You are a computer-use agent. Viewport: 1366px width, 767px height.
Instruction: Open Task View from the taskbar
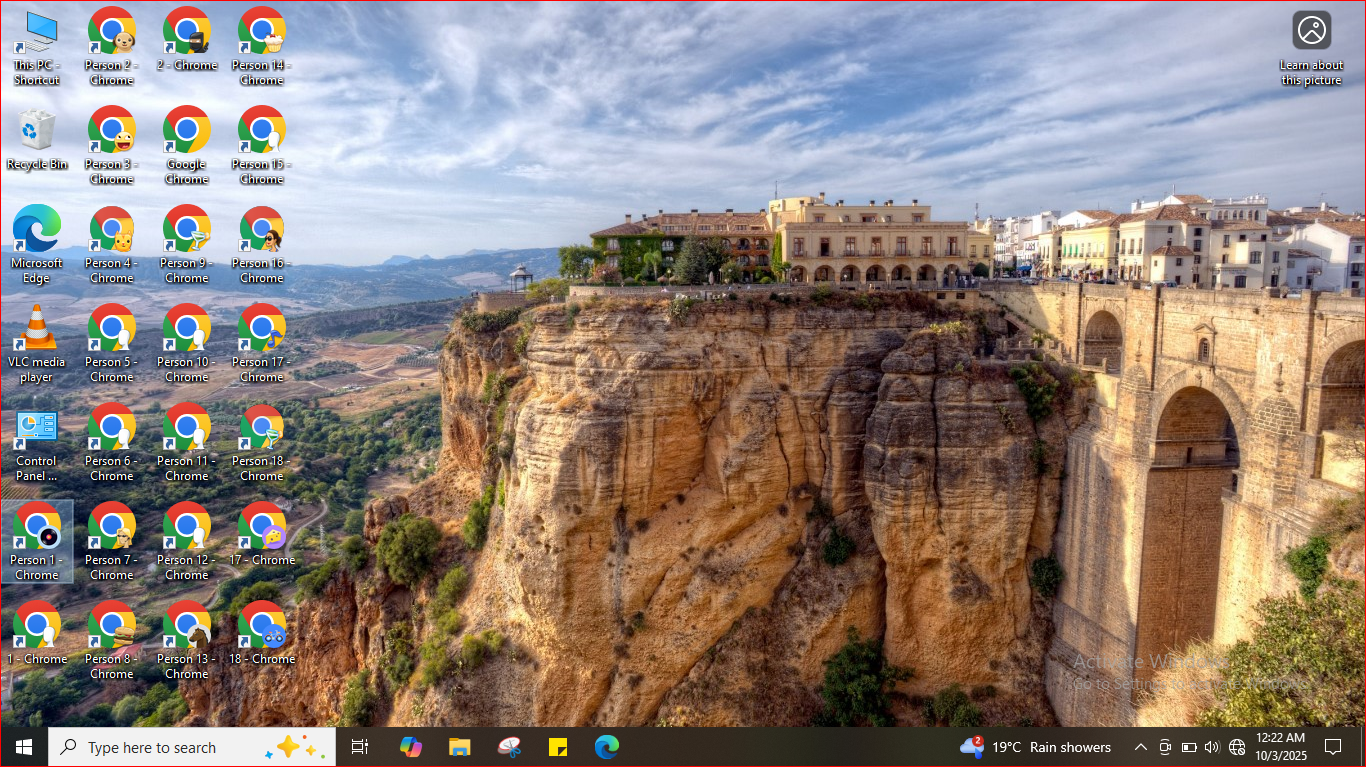coord(360,747)
